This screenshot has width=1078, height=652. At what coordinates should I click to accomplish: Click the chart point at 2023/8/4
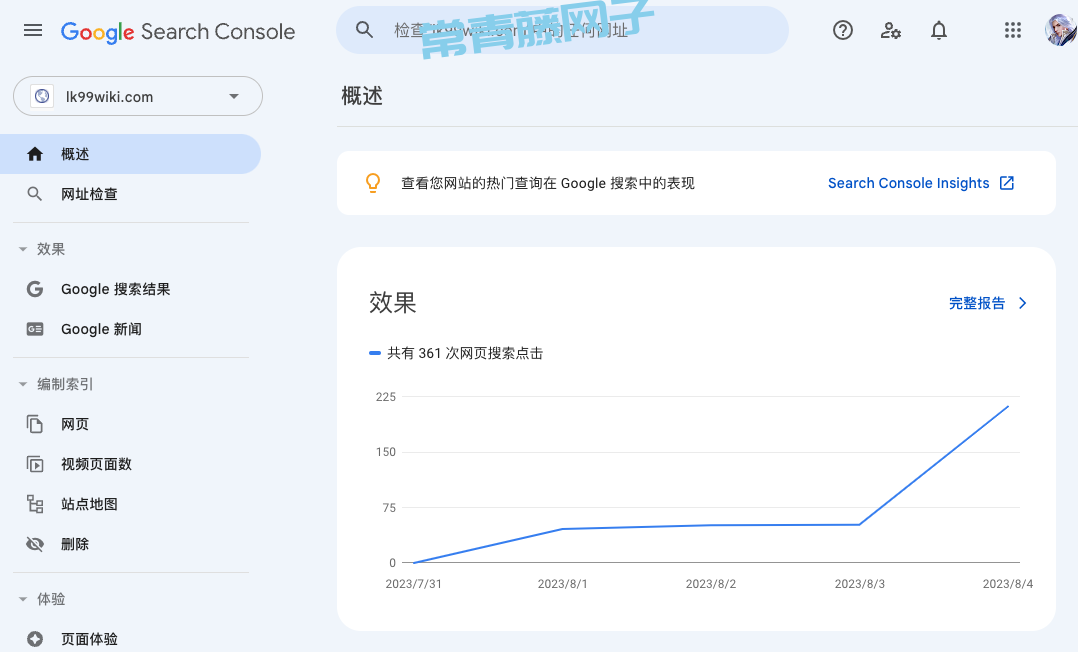coord(1008,406)
